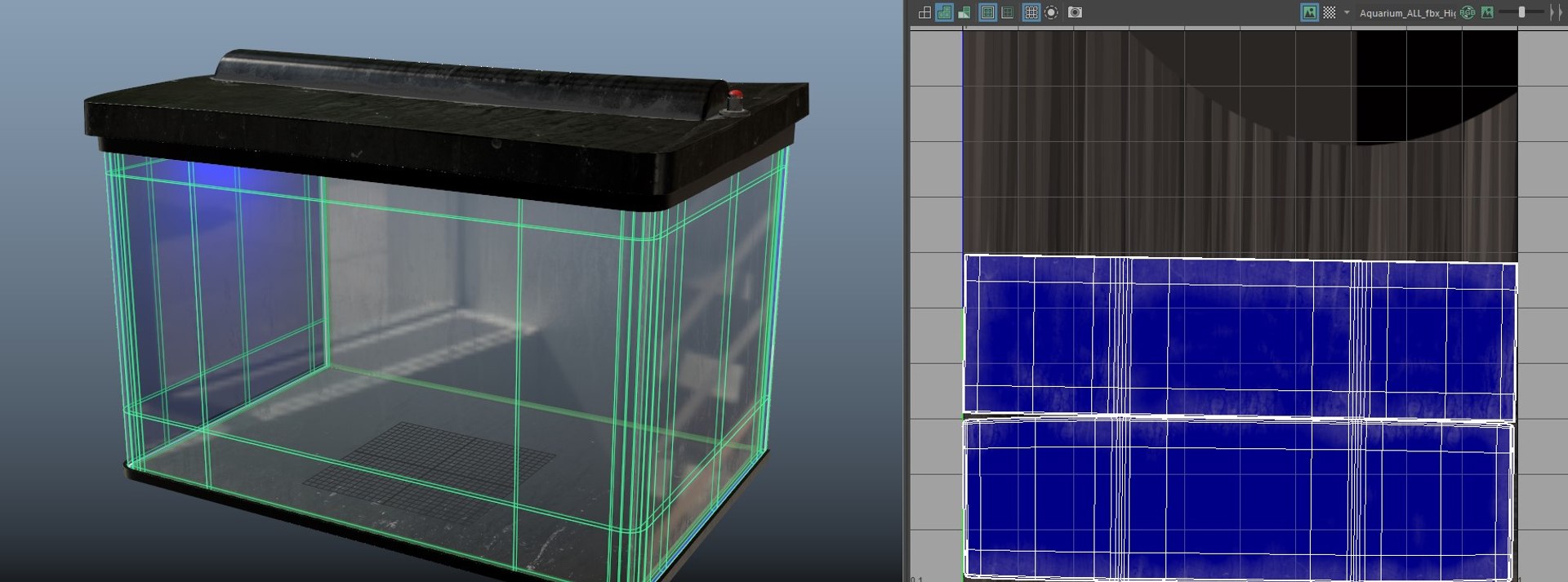
Task: Toggle RGB channel display icon
Action: (x=1468, y=12)
